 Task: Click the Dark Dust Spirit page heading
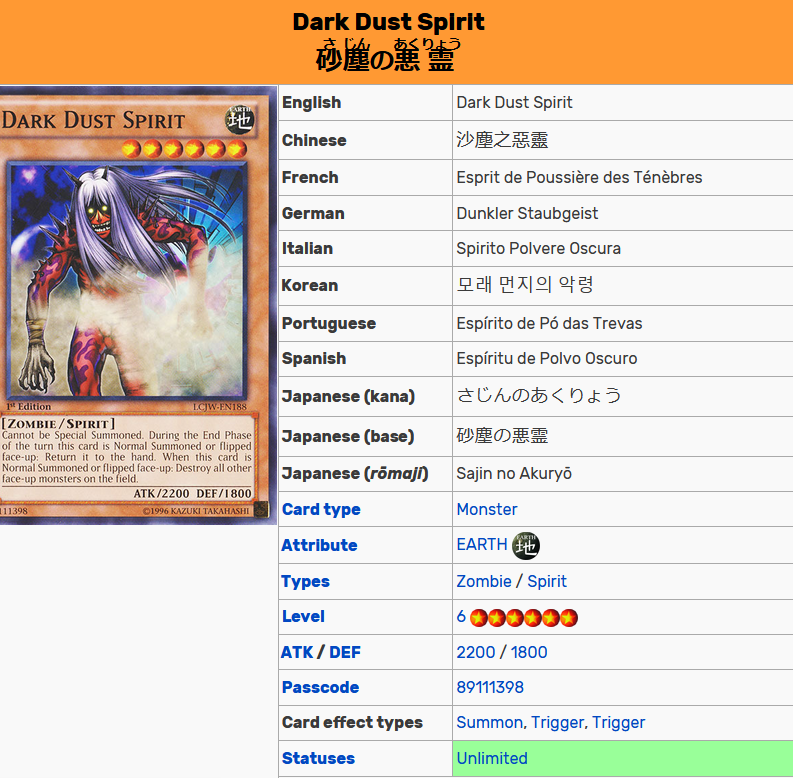pos(388,22)
